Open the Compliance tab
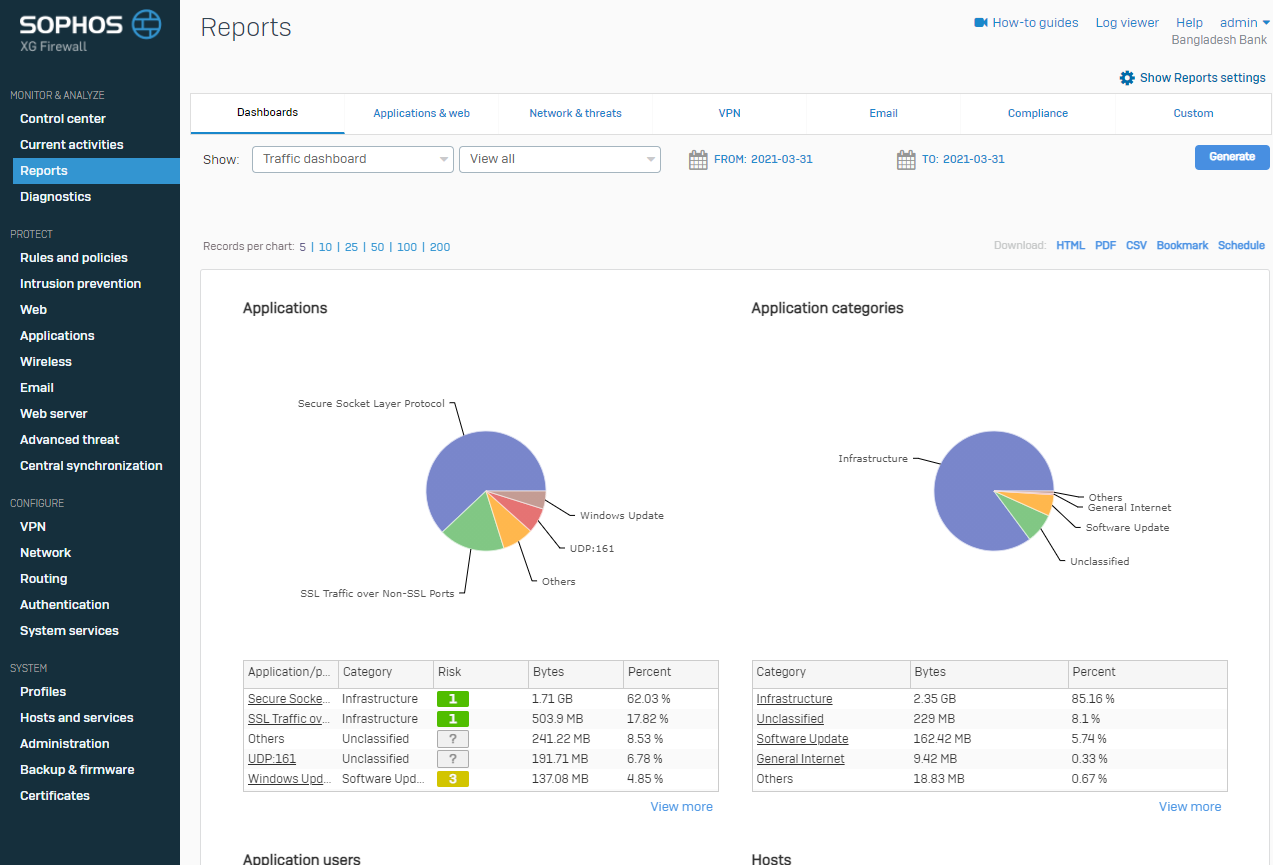 click(1037, 114)
